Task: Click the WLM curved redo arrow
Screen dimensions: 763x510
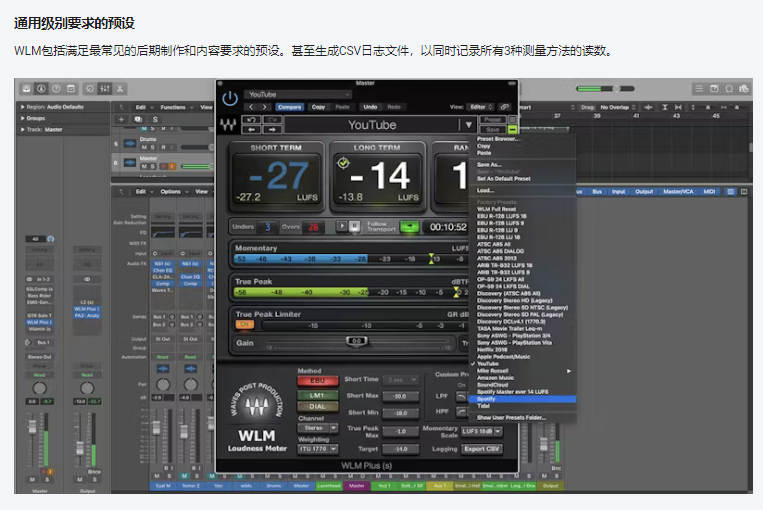Action: pos(272,120)
